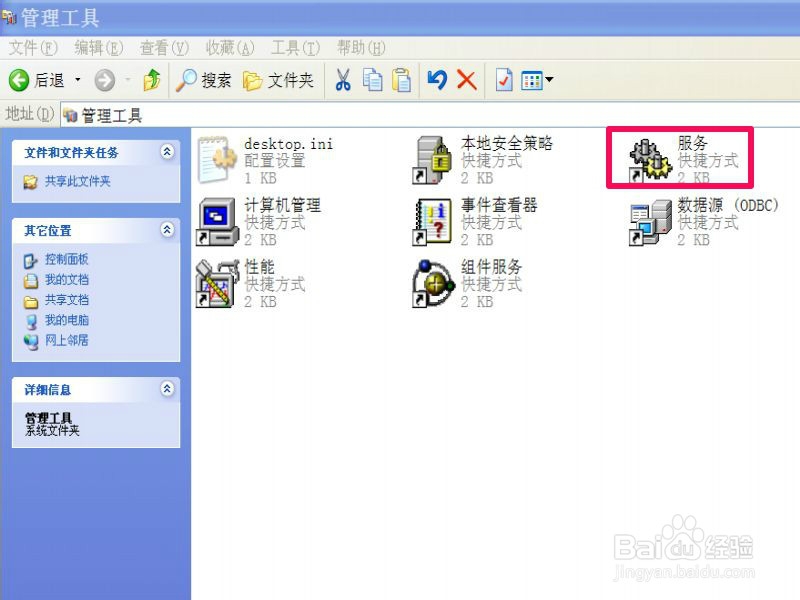Click the Undo blue arrow icon
The height and width of the screenshot is (600, 800).
tap(437, 80)
